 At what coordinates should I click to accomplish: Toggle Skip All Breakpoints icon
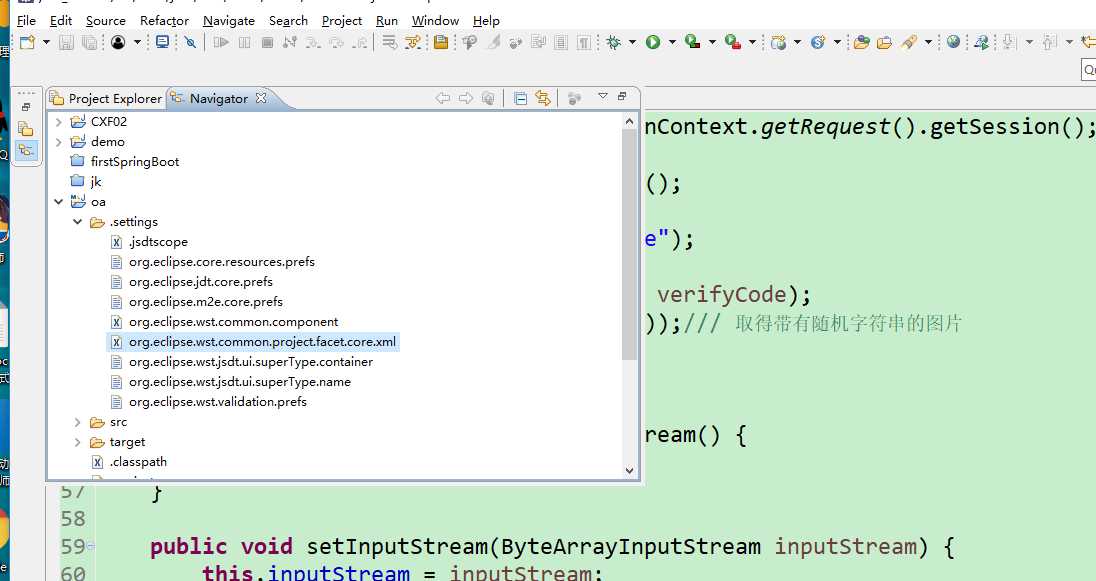point(190,43)
